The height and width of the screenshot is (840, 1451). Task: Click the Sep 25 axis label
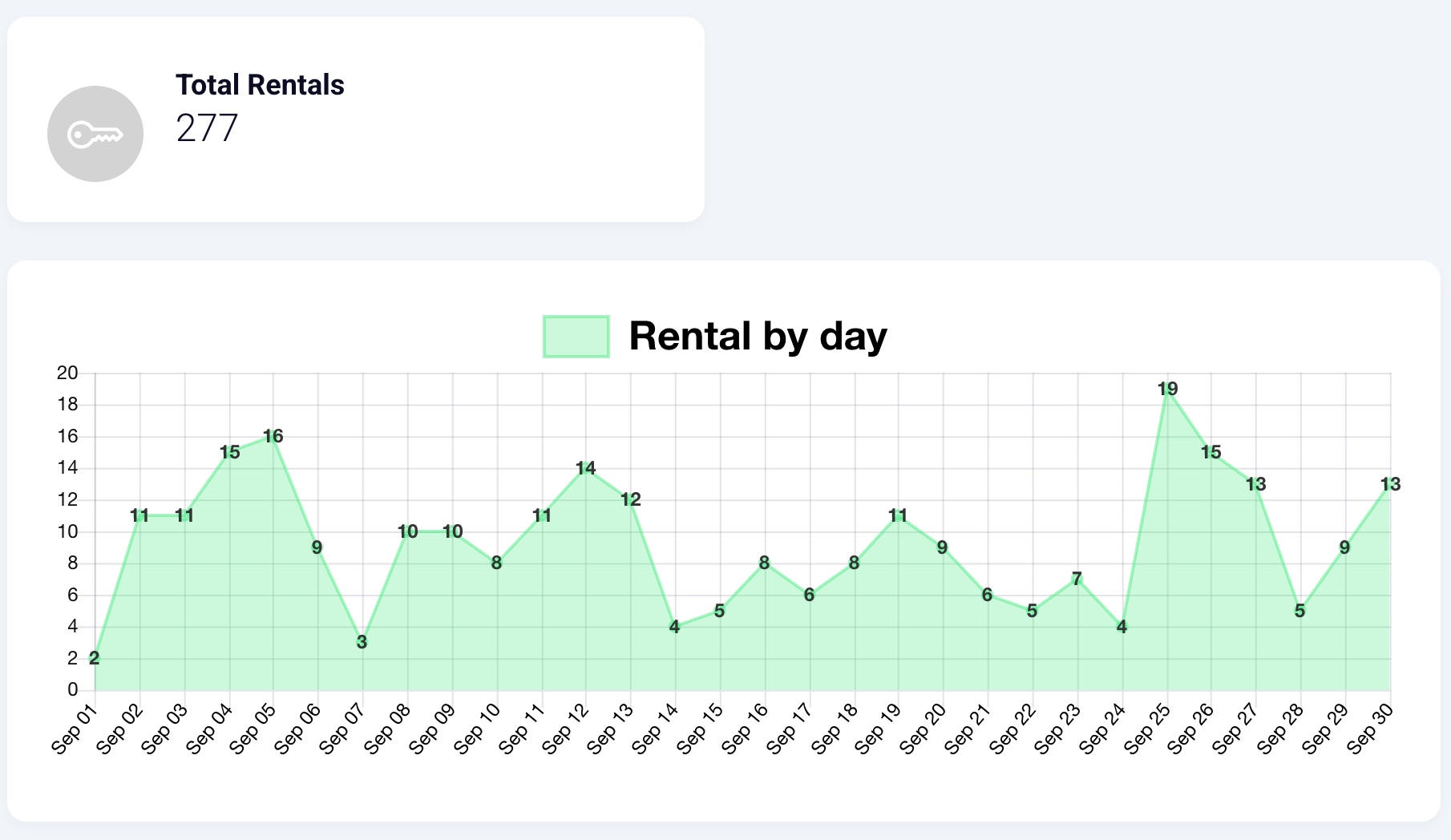point(1147,729)
